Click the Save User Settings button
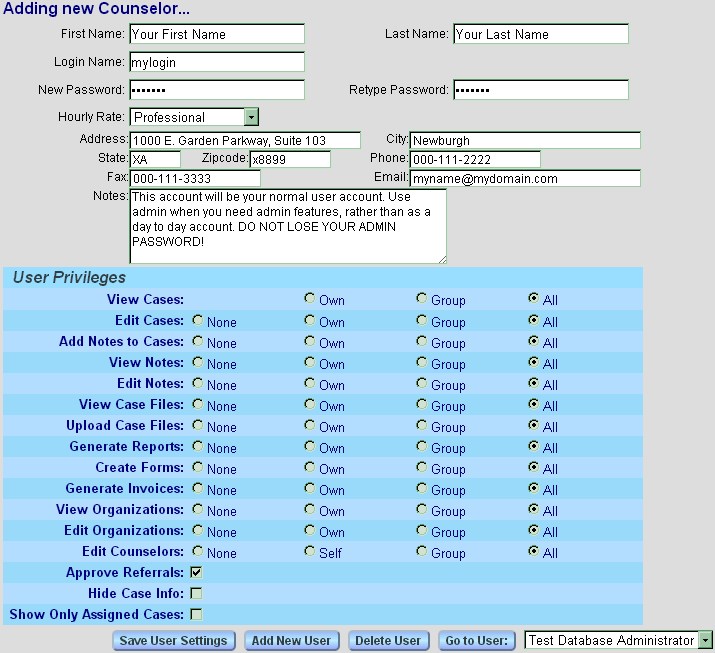 click(174, 640)
